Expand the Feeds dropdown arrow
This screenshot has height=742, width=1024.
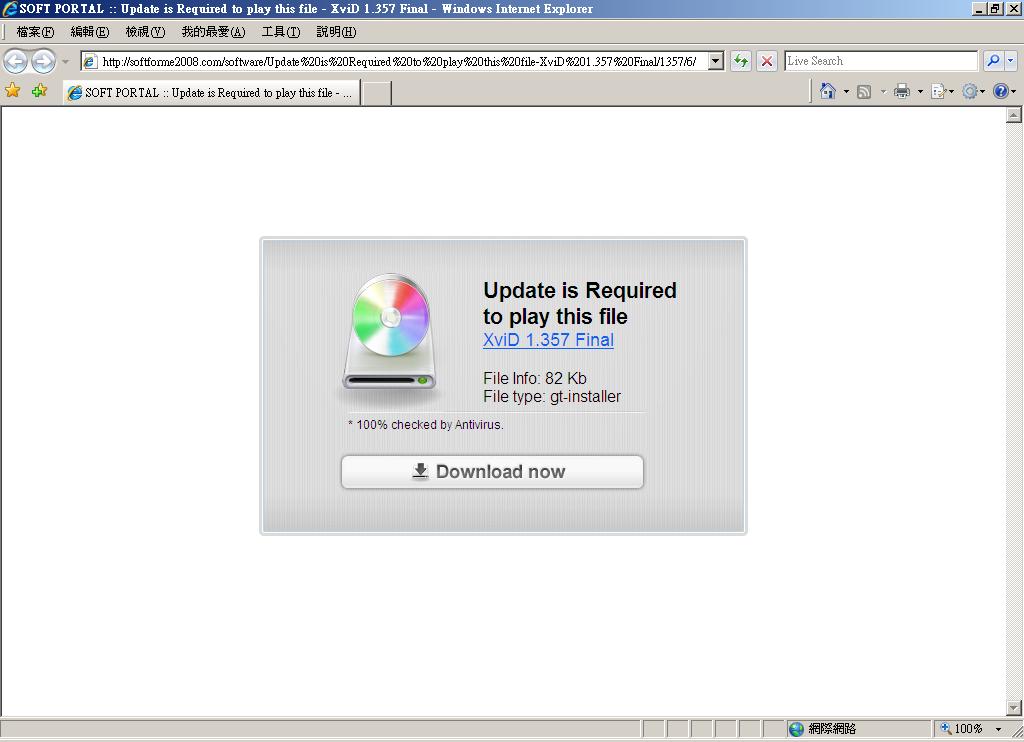coord(883,91)
